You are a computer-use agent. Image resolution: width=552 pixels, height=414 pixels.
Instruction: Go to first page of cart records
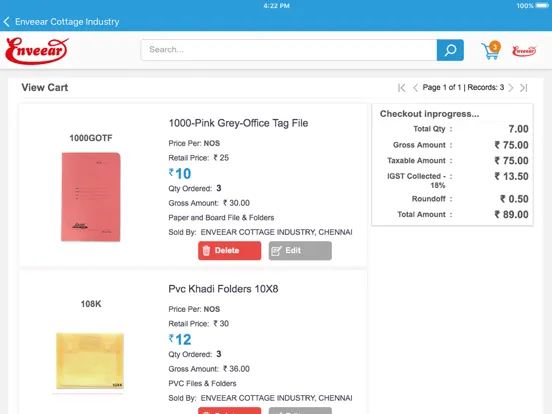(402, 88)
